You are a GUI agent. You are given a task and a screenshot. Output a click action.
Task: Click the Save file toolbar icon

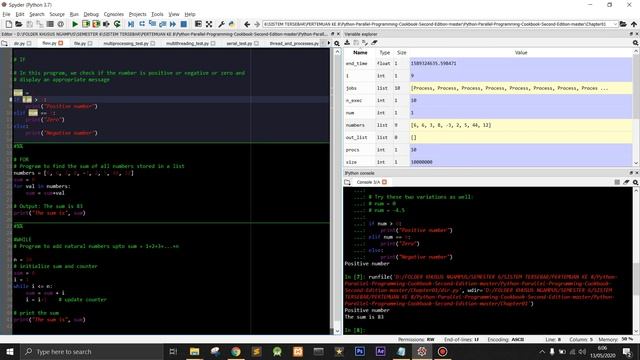pos(29,24)
